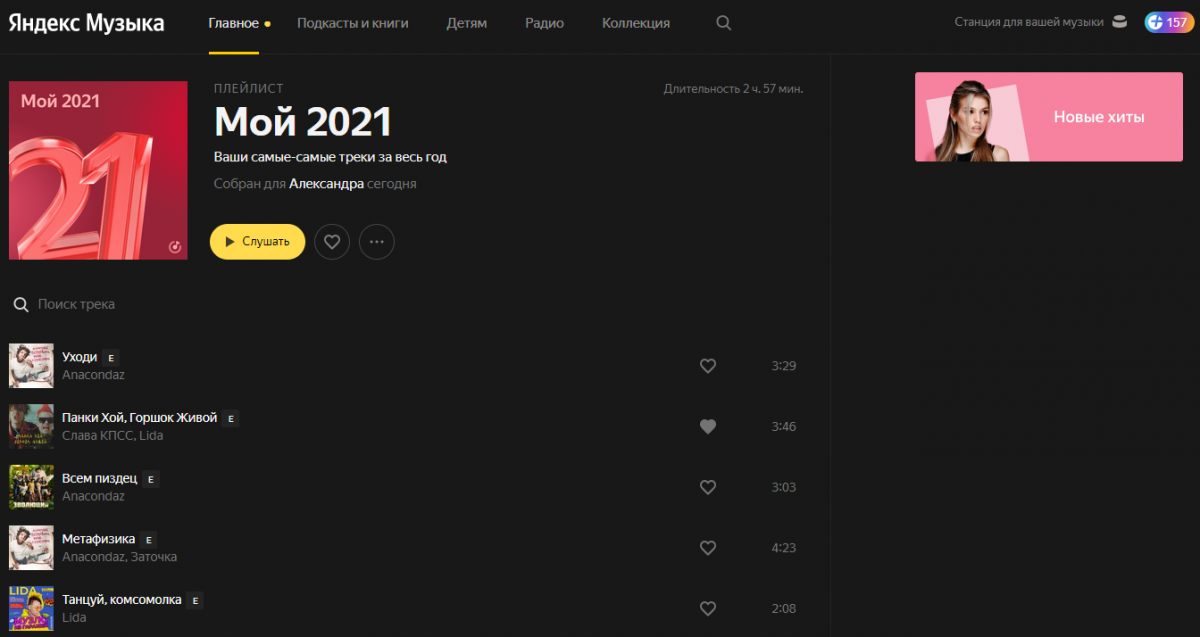Like the track Танцуй, комсомолка

(708, 609)
